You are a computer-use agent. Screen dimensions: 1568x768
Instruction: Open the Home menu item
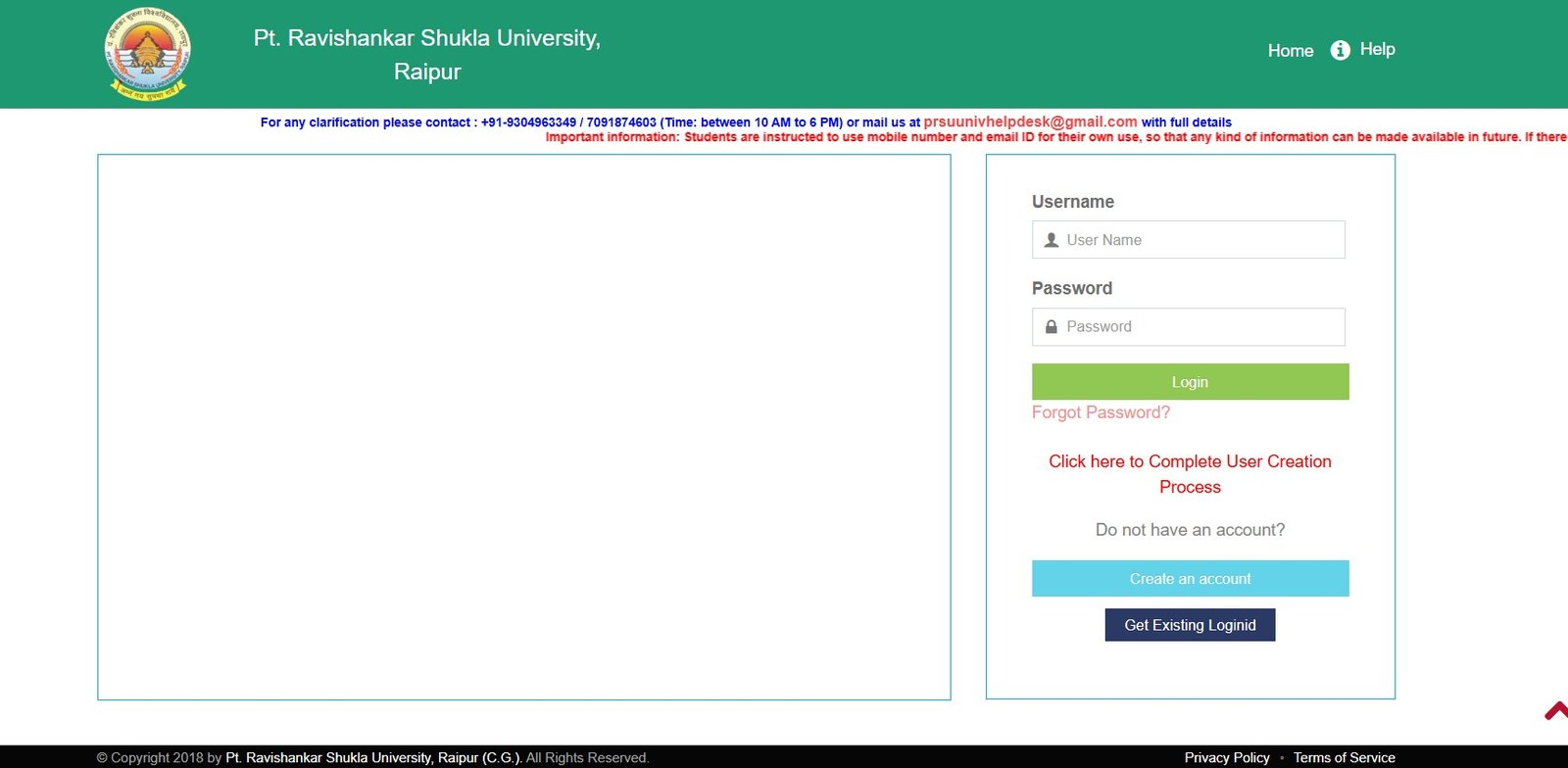coord(1291,51)
